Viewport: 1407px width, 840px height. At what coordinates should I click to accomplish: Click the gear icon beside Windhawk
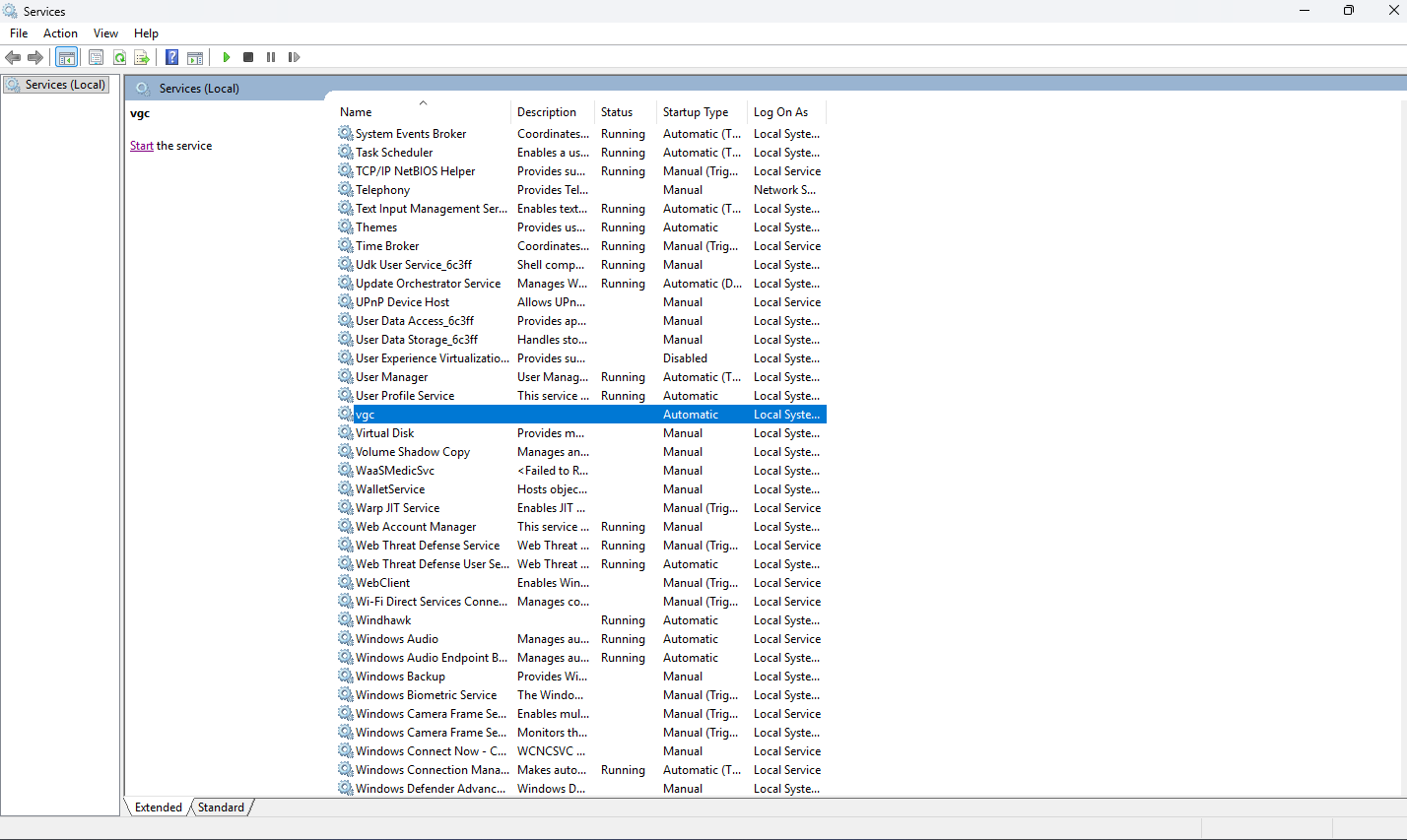click(346, 620)
